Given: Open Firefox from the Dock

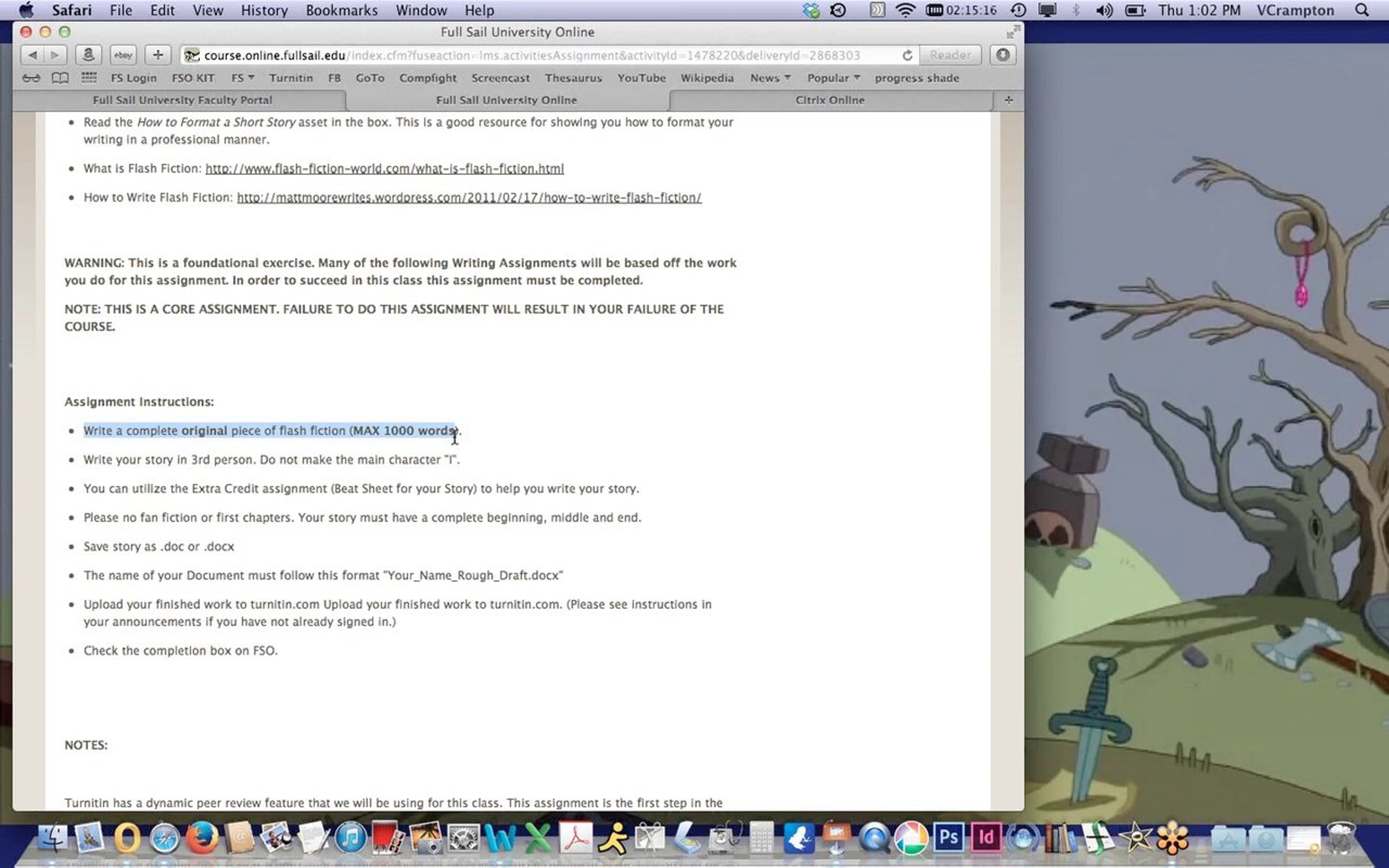Looking at the screenshot, I should point(202,838).
